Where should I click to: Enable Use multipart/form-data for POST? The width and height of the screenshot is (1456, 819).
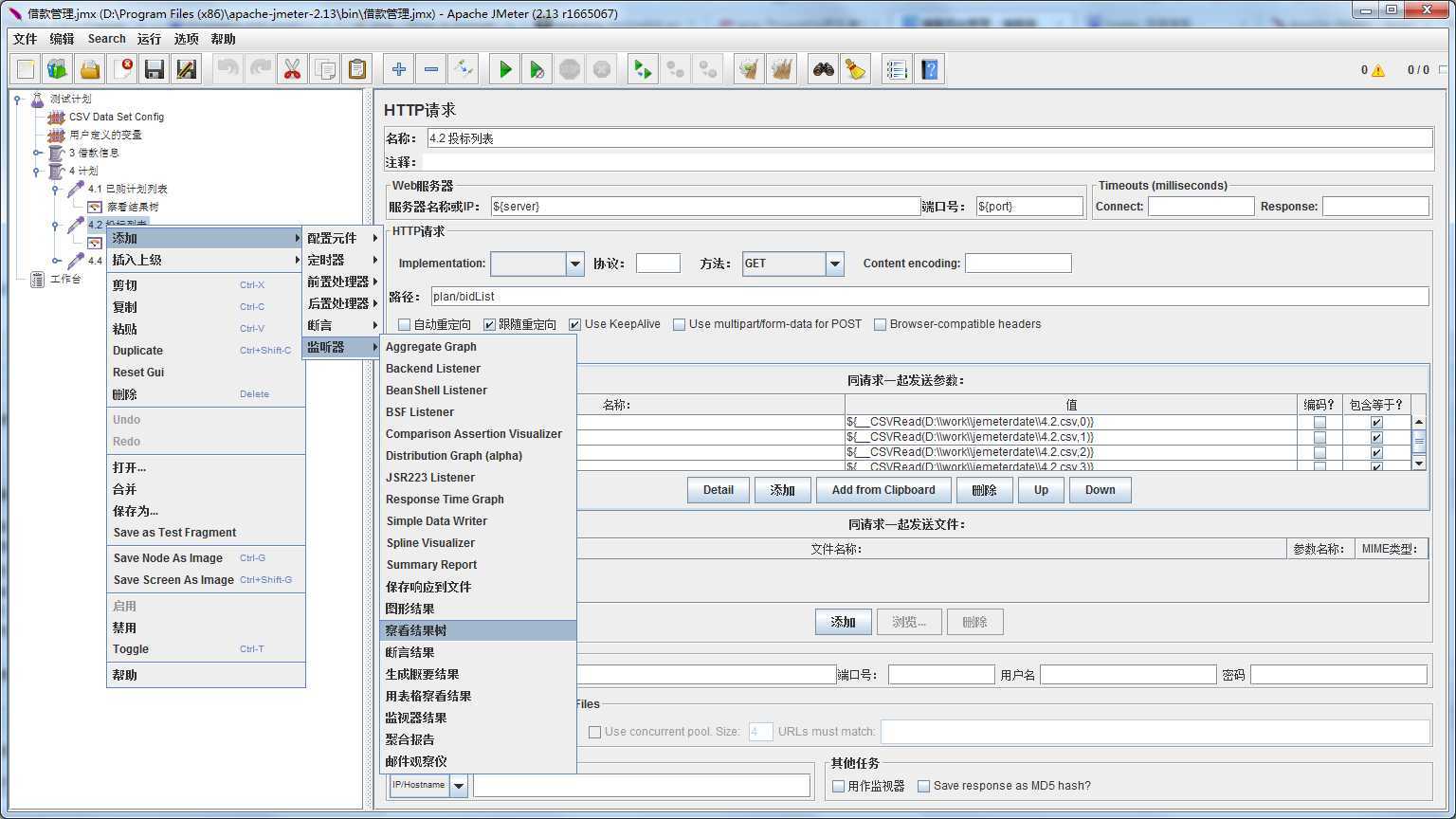pyautogui.click(x=679, y=324)
